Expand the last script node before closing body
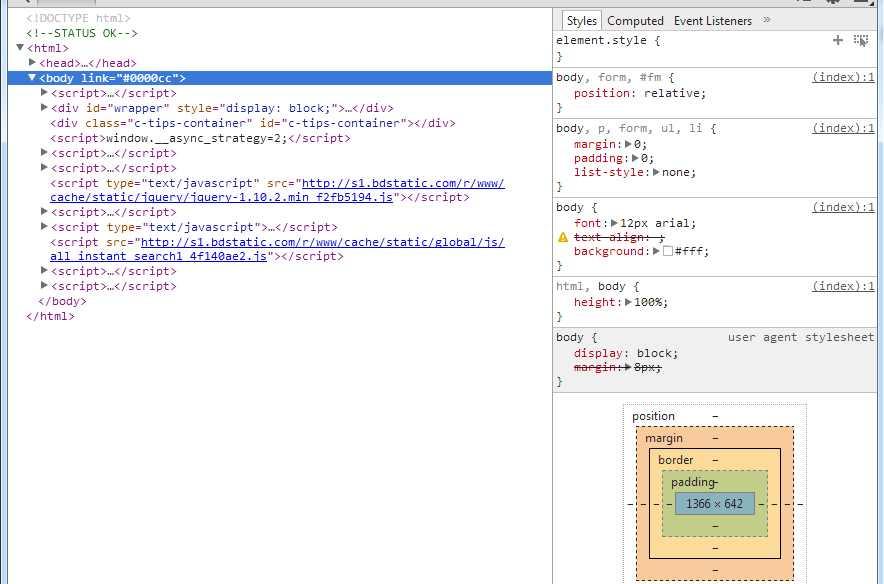 pos(45,285)
